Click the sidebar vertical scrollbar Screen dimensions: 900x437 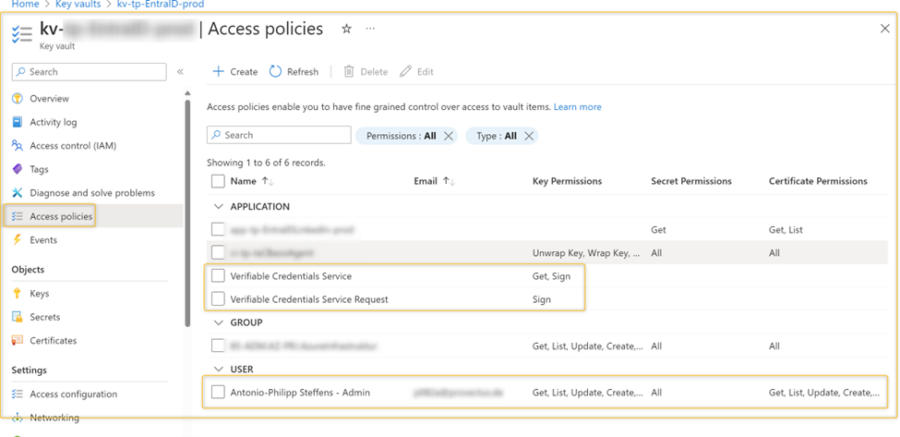tap(187, 212)
